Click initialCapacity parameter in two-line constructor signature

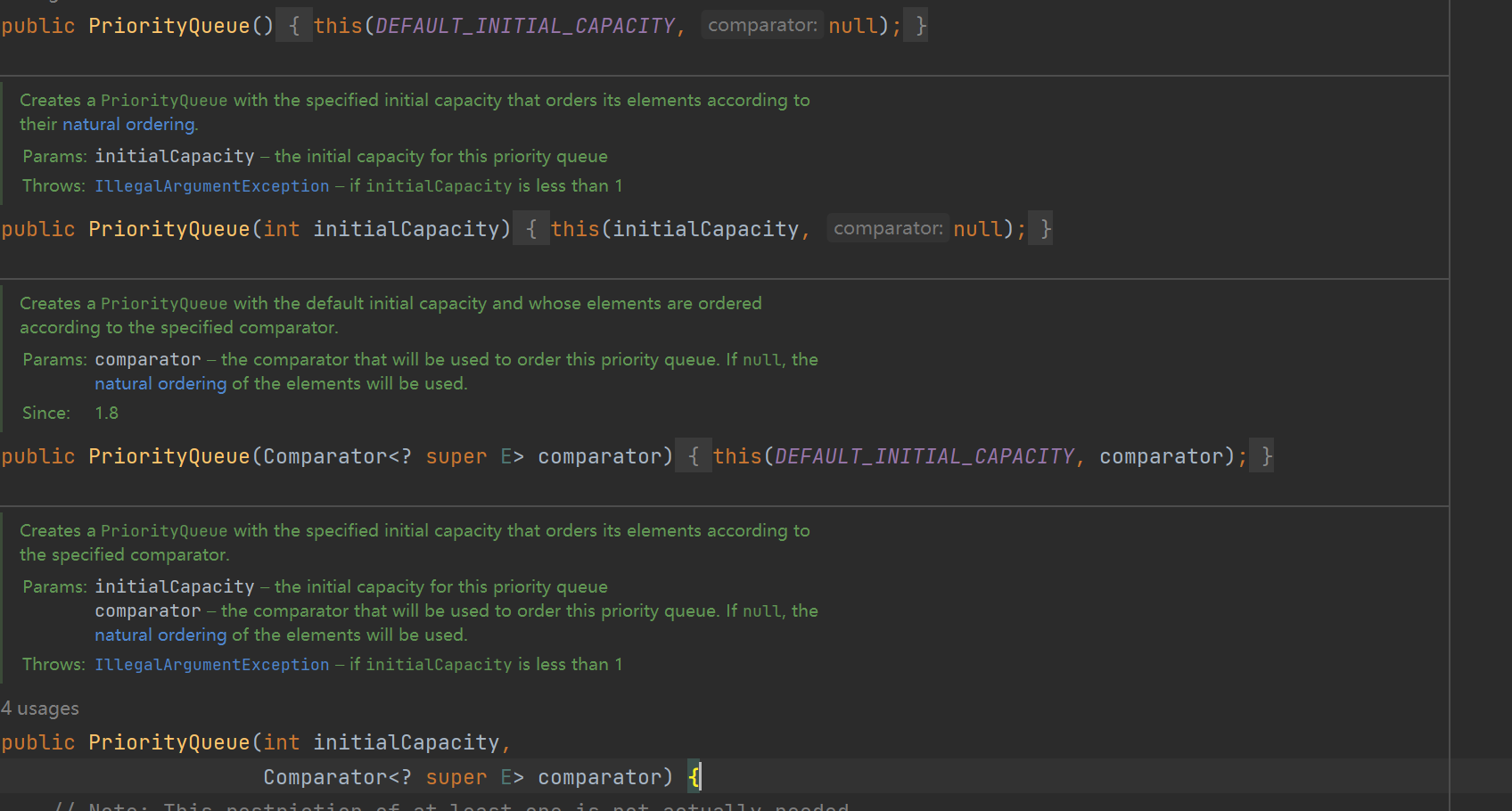tap(407, 742)
